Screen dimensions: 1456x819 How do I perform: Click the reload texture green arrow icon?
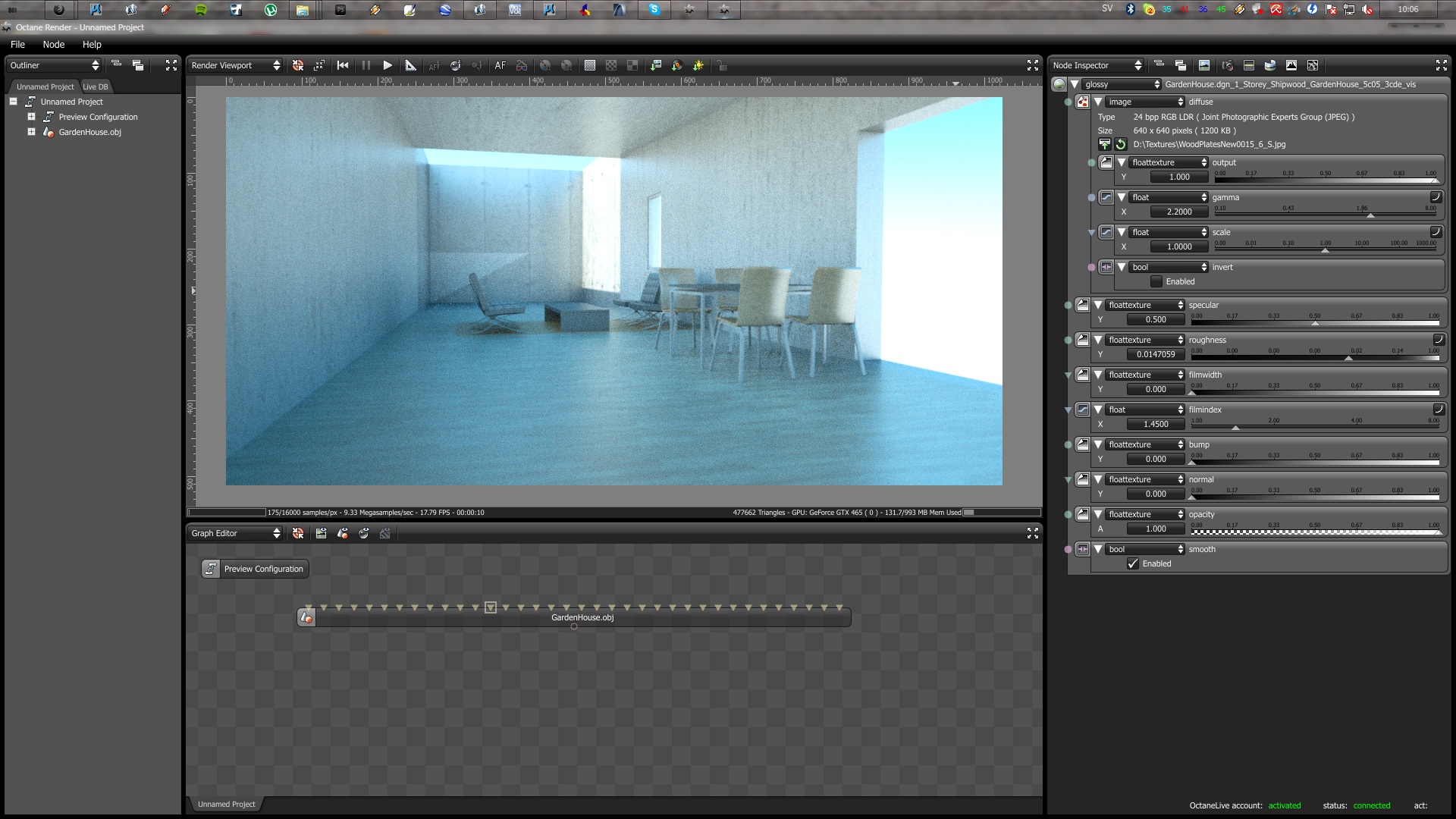pyautogui.click(x=1121, y=144)
